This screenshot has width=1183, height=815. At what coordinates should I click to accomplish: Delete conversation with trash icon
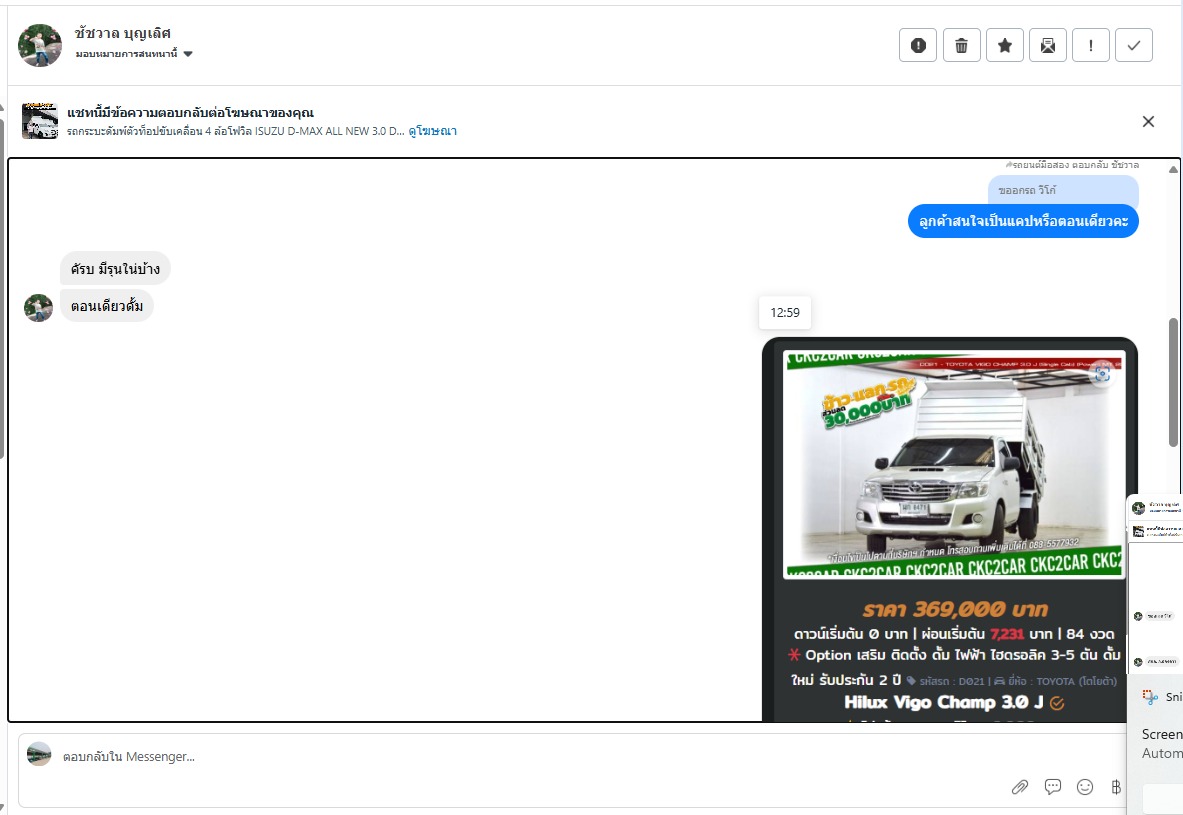(961, 45)
